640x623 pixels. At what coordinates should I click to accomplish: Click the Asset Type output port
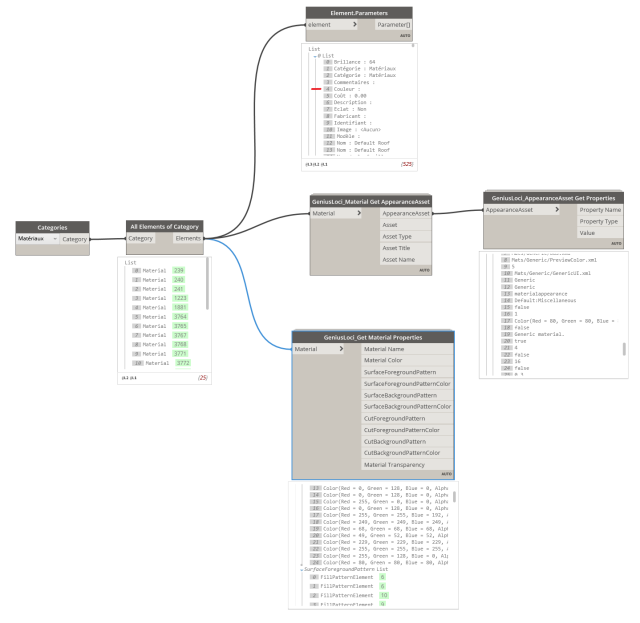406,236
